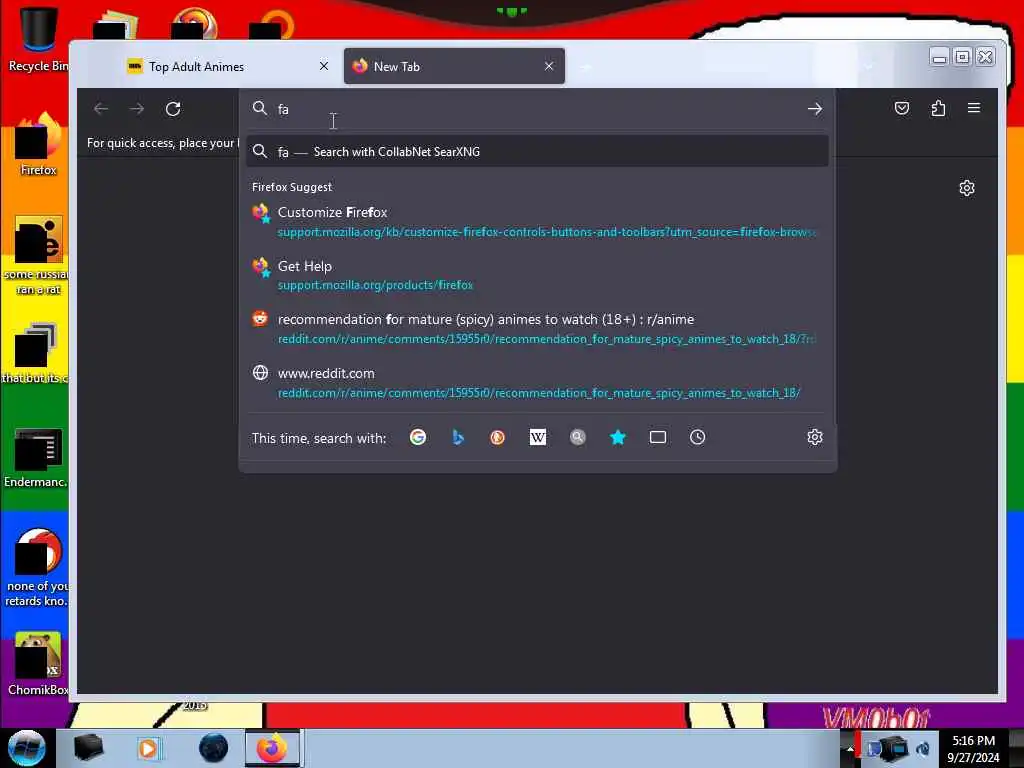Reload the page with the refresh icon
The image size is (1024, 768).
click(173, 108)
